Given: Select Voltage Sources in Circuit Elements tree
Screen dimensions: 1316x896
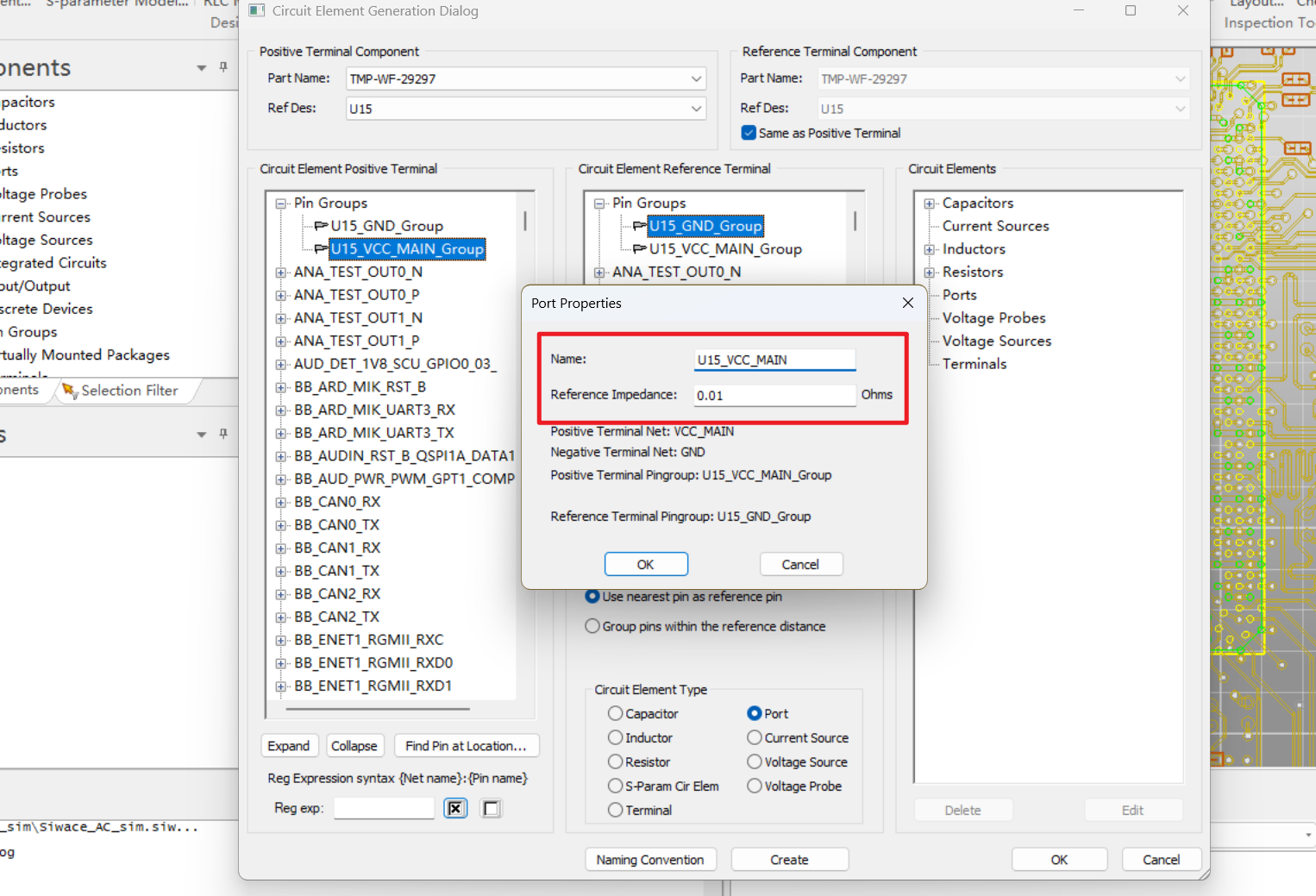Looking at the screenshot, I should (x=997, y=341).
